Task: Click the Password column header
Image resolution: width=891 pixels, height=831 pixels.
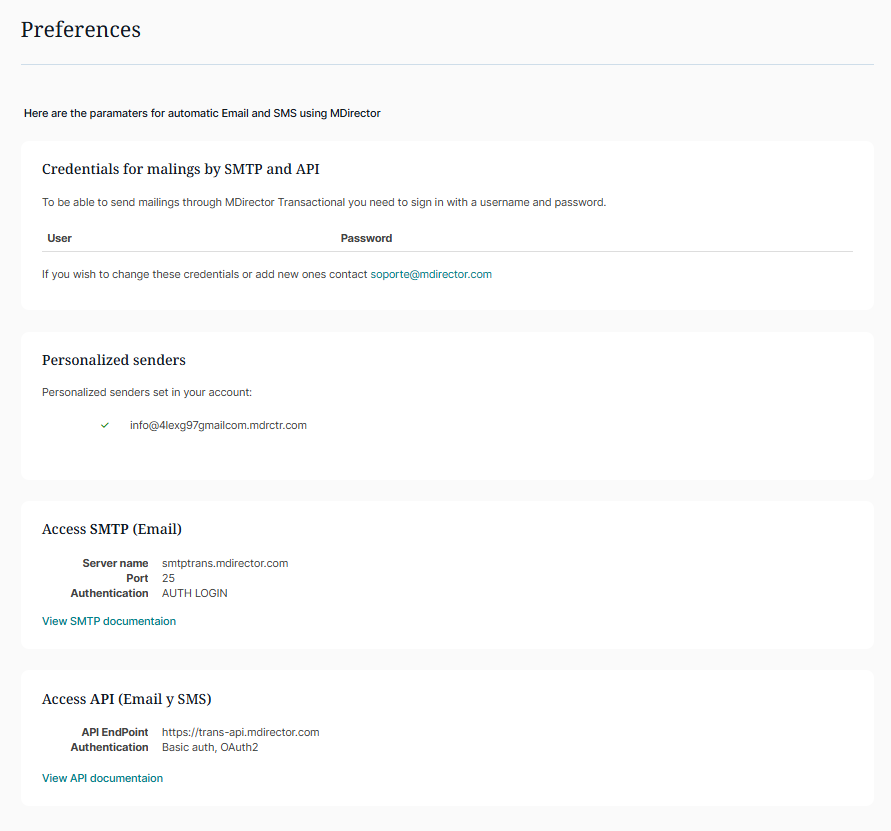Action: 366,238
